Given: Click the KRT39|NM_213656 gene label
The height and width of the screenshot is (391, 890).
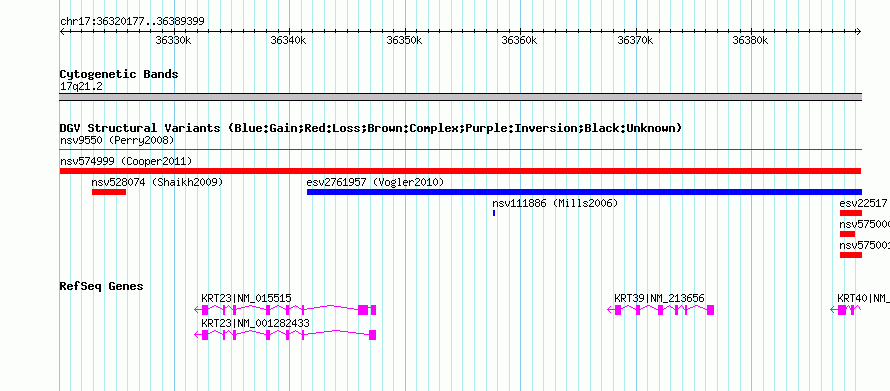Looking at the screenshot, I should 660,298.
